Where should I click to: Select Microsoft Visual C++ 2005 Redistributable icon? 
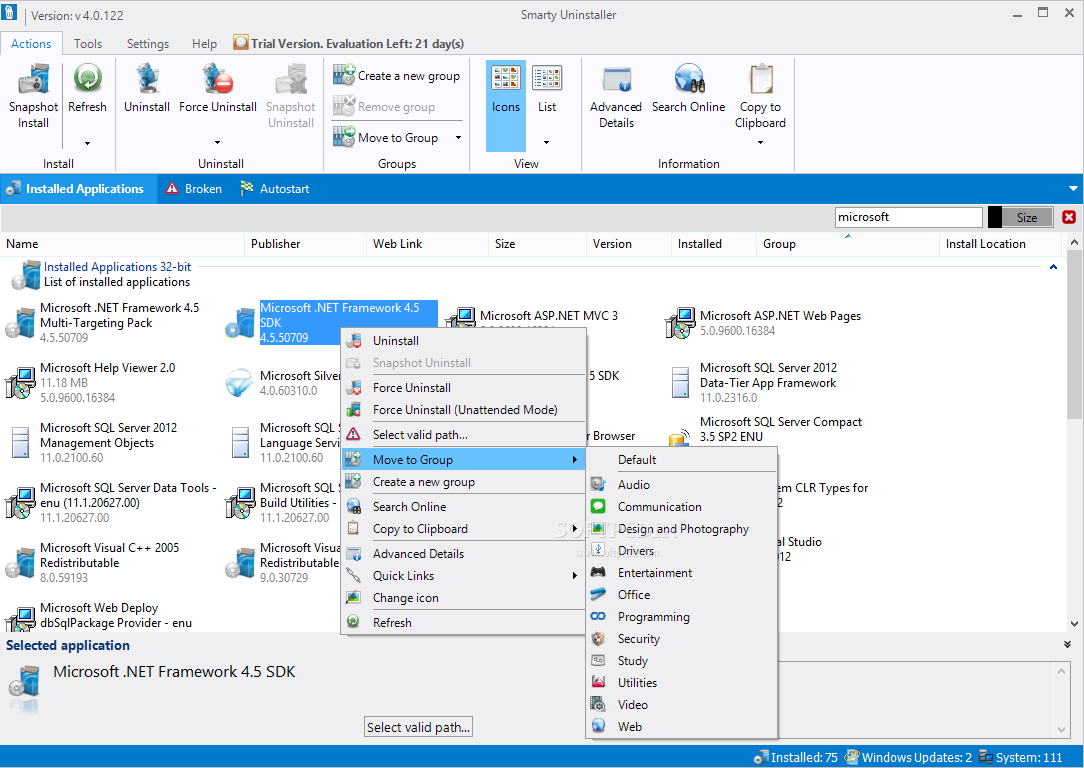click(20, 563)
